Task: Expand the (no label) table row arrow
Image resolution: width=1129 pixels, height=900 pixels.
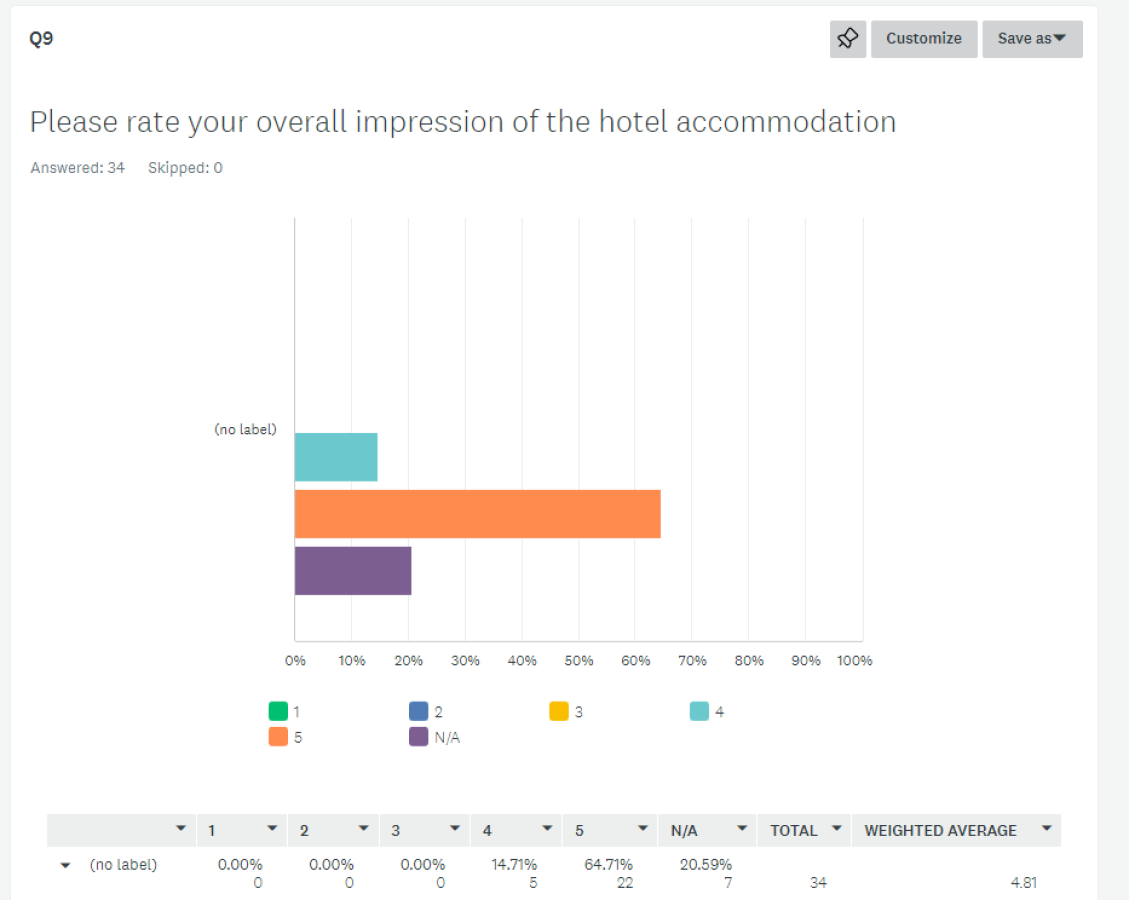Action: pyautogui.click(x=66, y=865)
